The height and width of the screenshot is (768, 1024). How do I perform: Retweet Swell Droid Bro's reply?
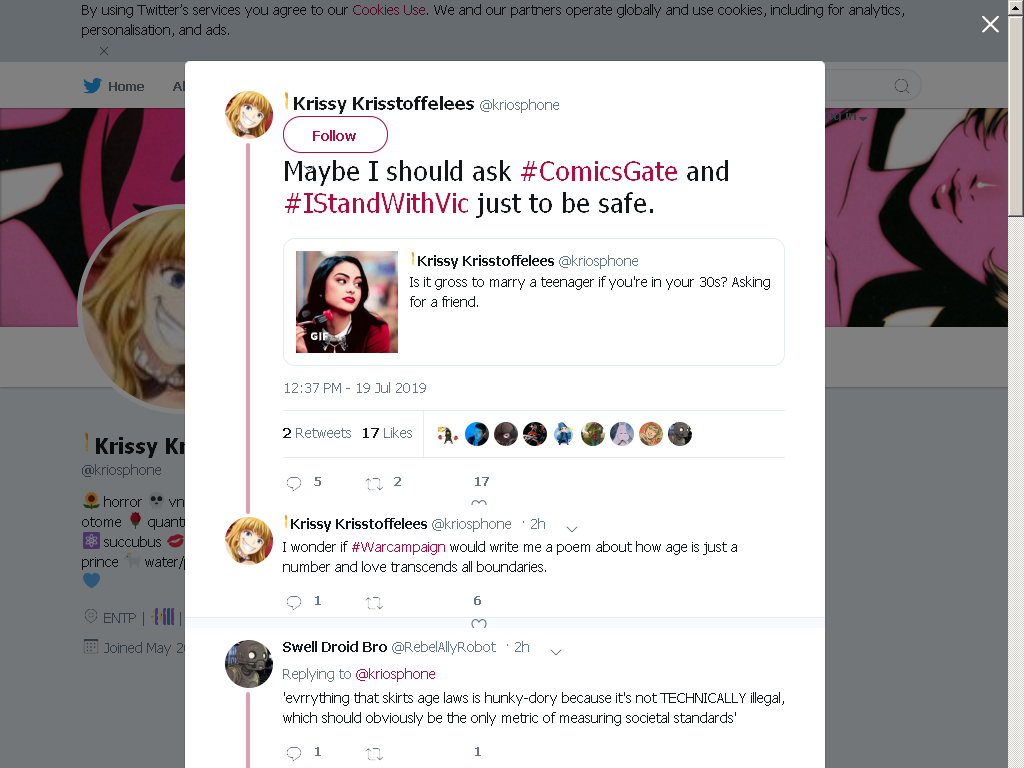374,754
